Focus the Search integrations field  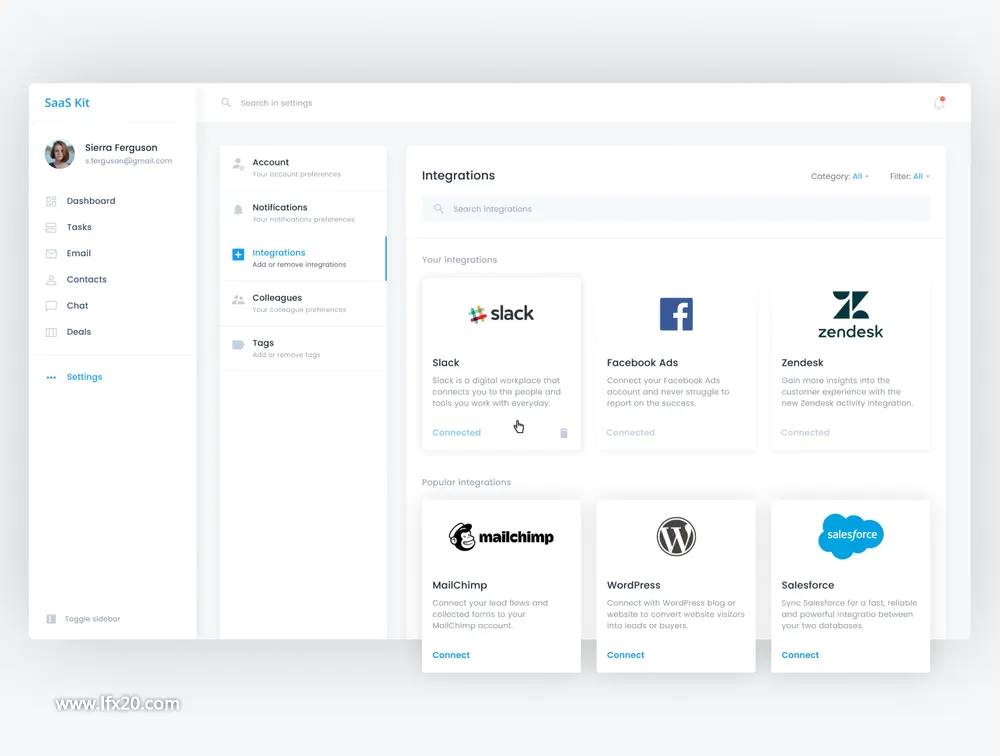676,209
